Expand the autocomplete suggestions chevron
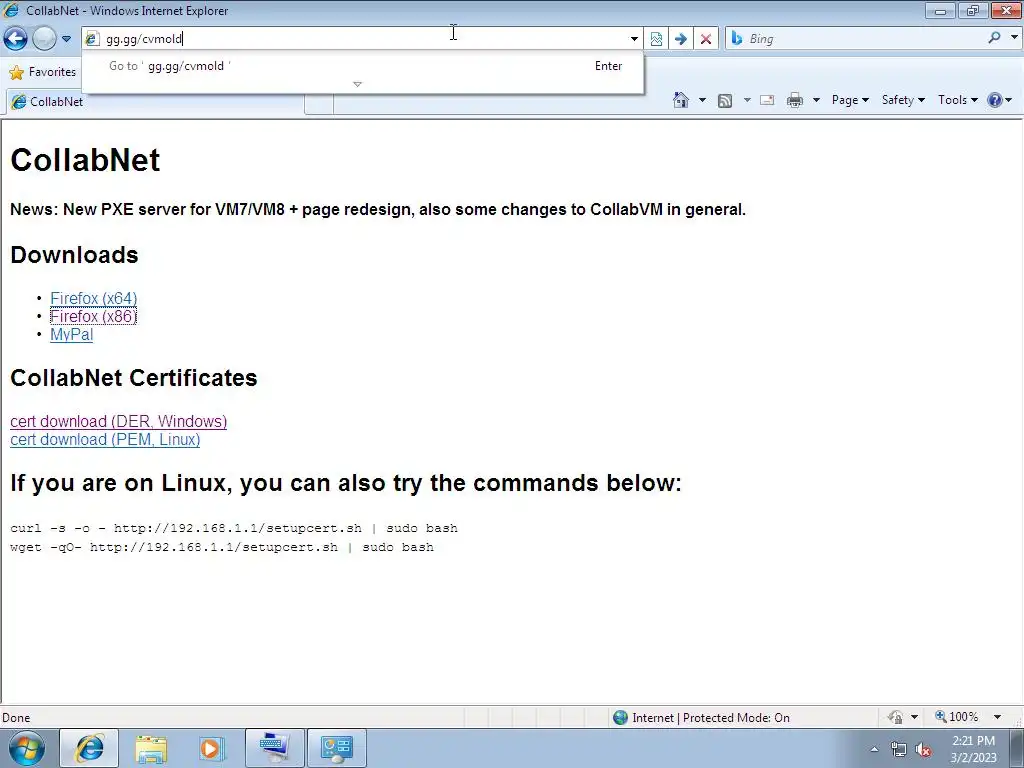Screen dimensions: 1024x768 point(357,84)
